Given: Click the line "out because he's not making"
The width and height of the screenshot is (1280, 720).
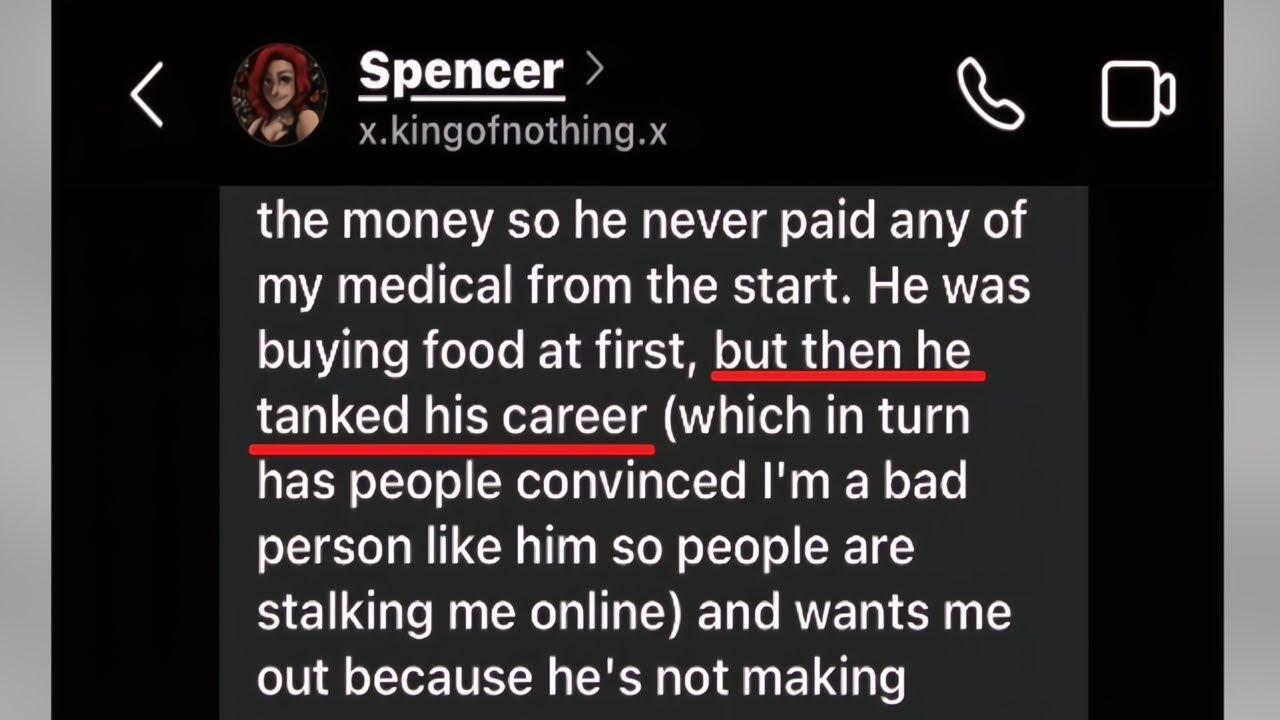Looking at the screenshot, I should coord(581,678).
